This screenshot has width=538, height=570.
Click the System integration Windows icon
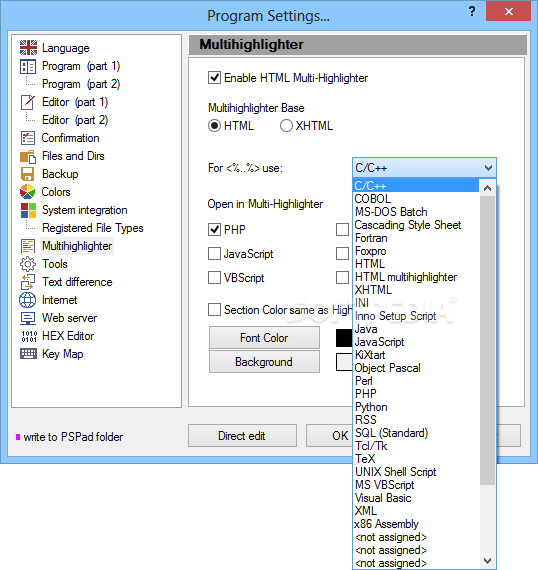pos(28,210)
